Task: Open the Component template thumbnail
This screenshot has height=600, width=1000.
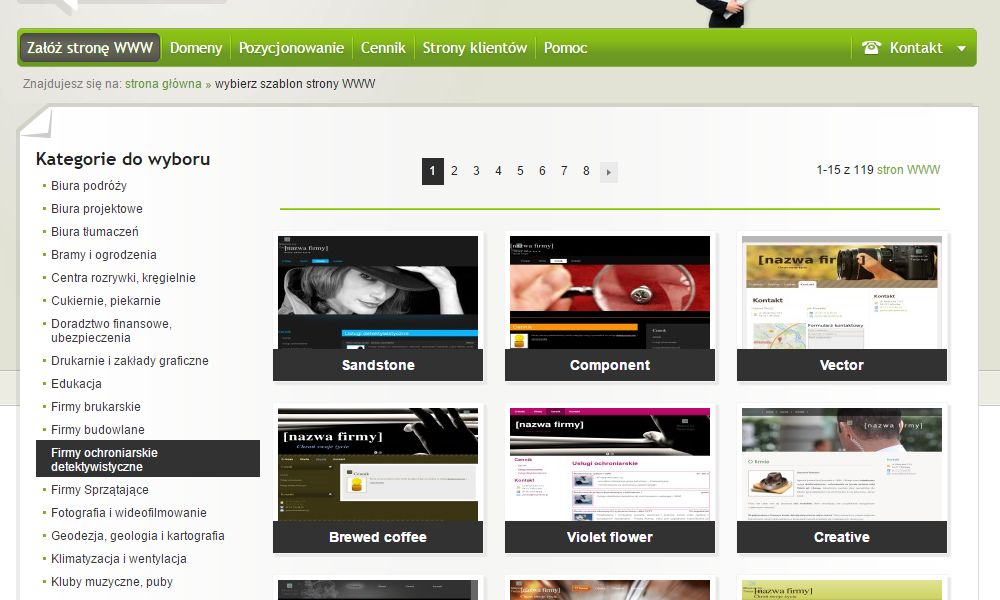Action: tap(610, 292)
